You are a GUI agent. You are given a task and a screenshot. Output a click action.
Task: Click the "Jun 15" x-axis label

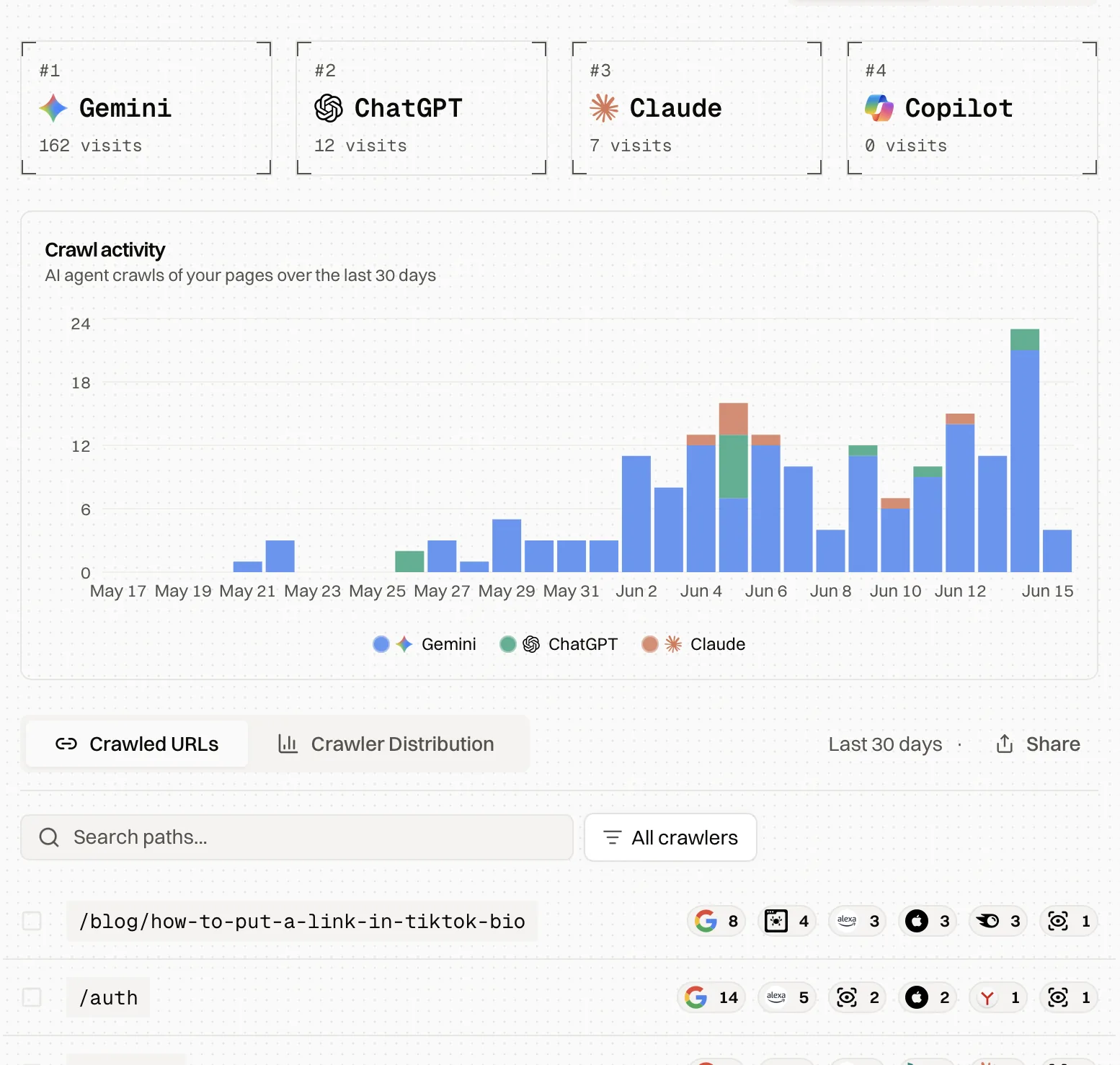[1047, 591]
